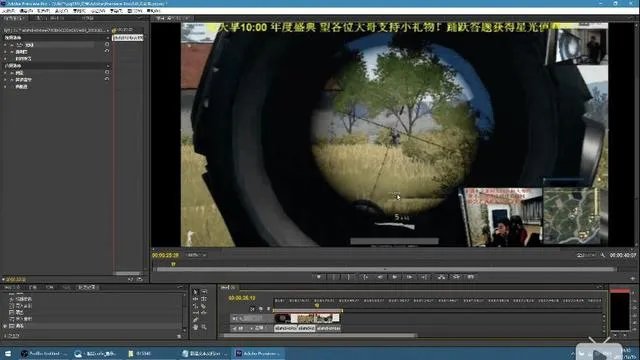
Task: Step forward one frame in program monitor
Action: pos(410,277)
